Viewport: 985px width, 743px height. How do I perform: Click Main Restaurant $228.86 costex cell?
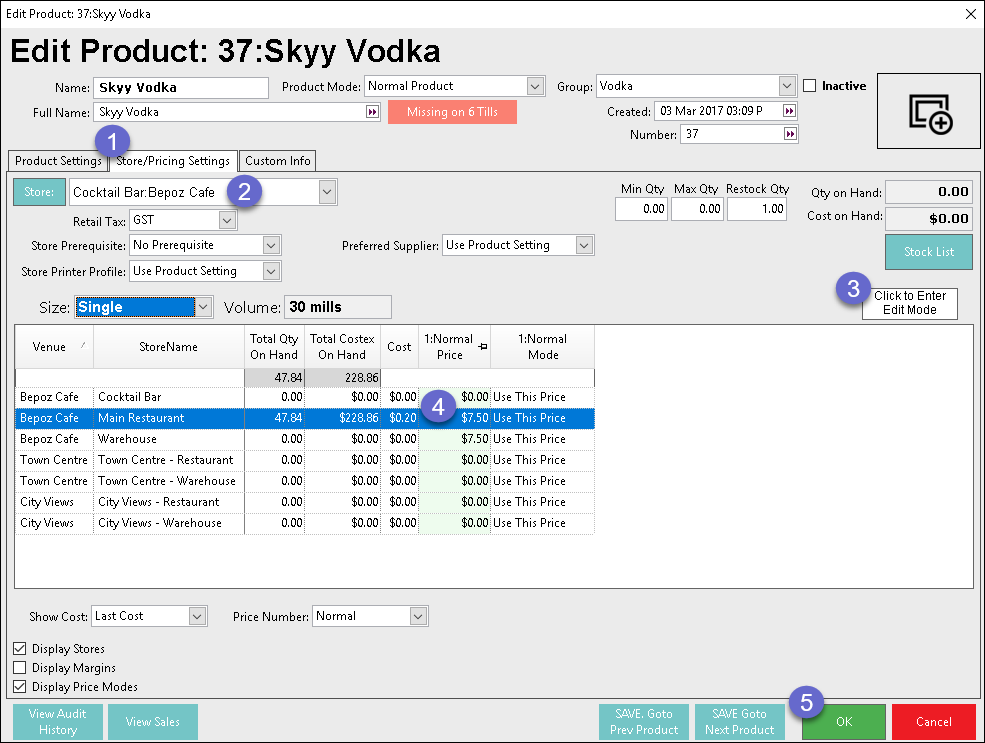coord(342,418)
